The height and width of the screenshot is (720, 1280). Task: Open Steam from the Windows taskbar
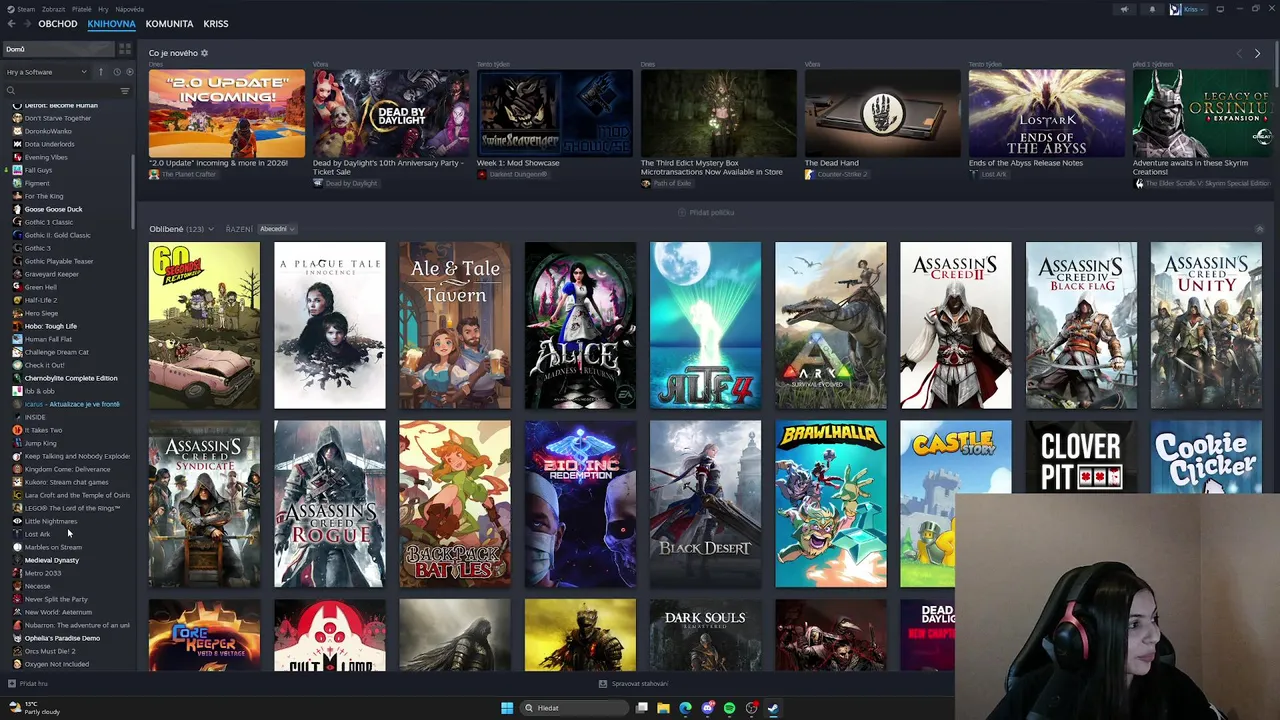click(x=773, y=708)
